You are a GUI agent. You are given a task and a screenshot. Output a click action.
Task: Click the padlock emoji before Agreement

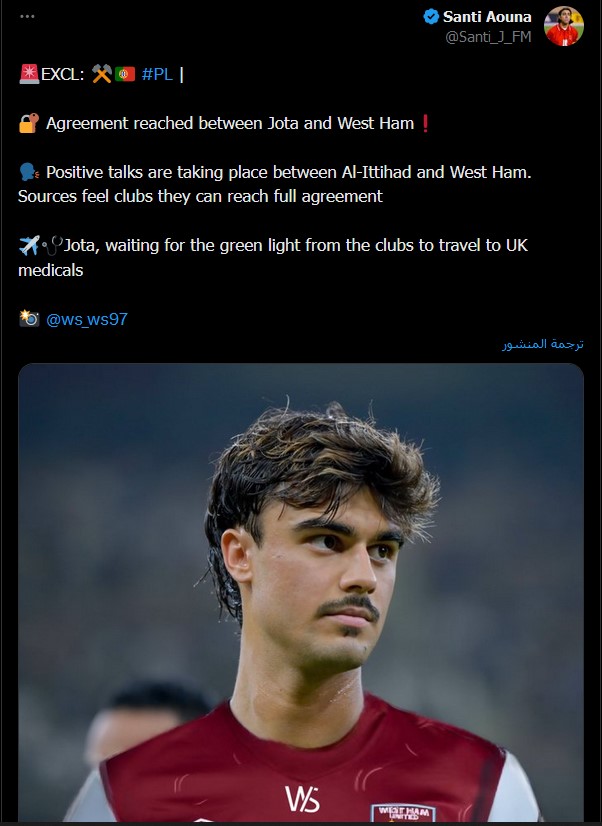29,123
